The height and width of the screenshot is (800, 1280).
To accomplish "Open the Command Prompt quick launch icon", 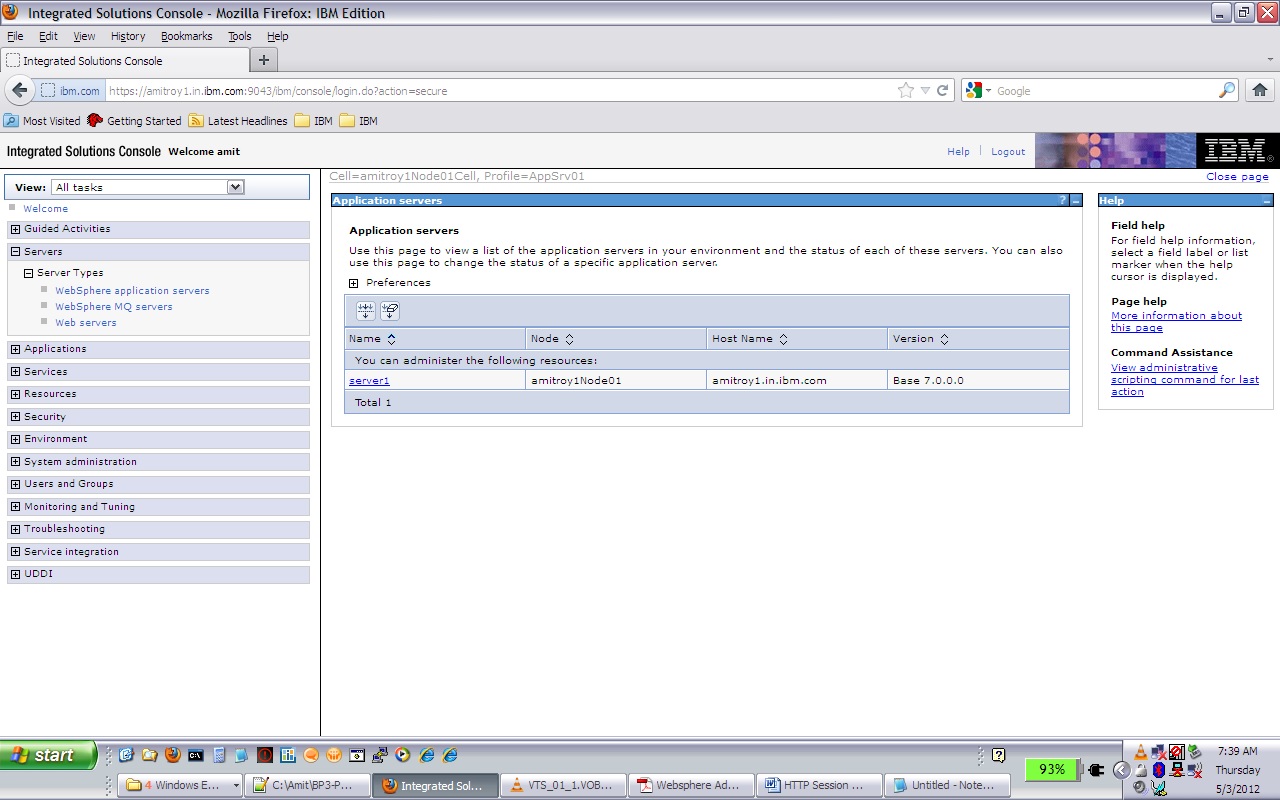I will coord(196,755).
